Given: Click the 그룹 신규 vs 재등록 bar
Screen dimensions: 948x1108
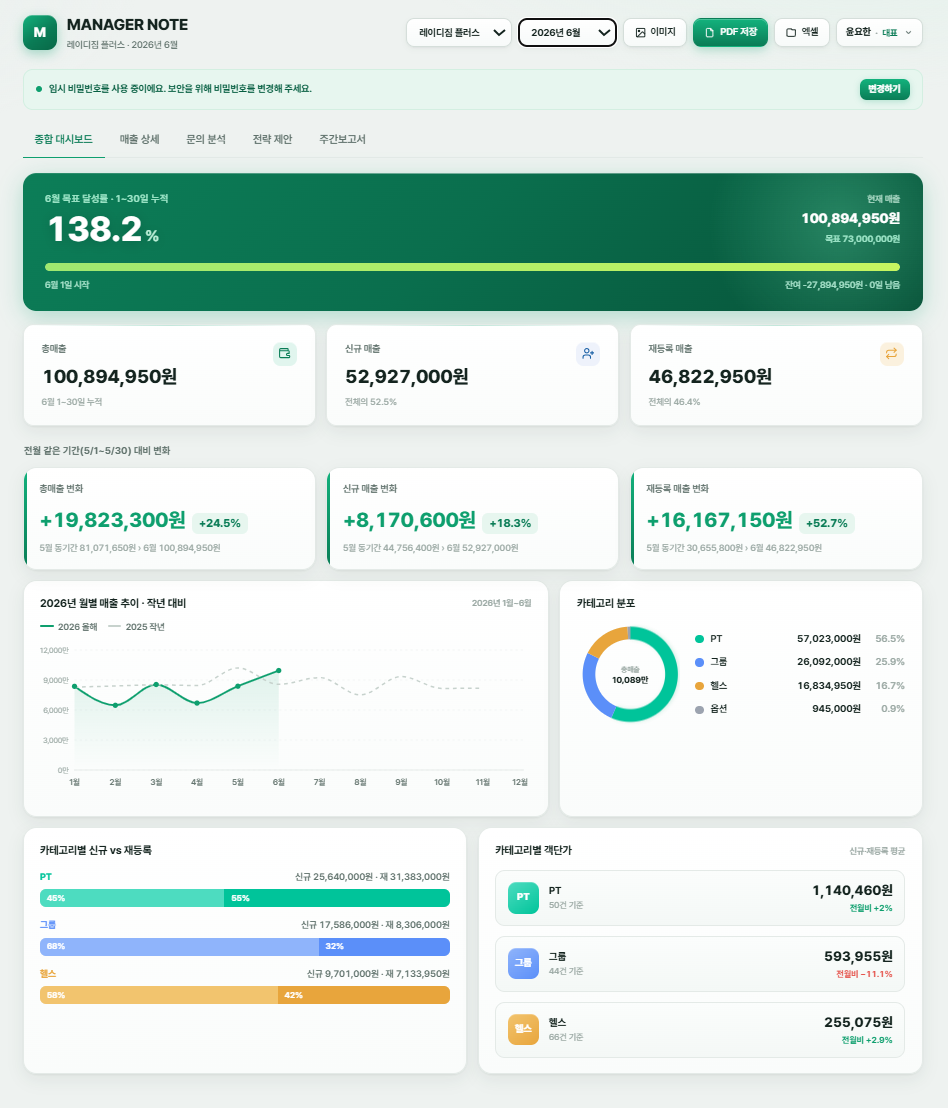Looking at the screenshot, I should tap(244, 946).
